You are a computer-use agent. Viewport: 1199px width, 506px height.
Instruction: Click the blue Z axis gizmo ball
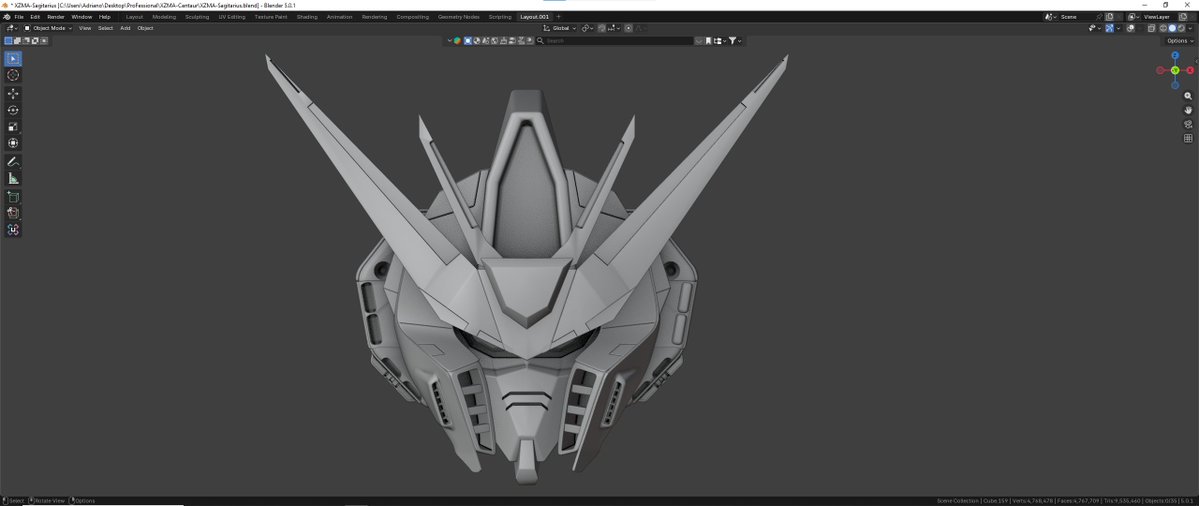pyautogui.click(x=1175, y=56)
